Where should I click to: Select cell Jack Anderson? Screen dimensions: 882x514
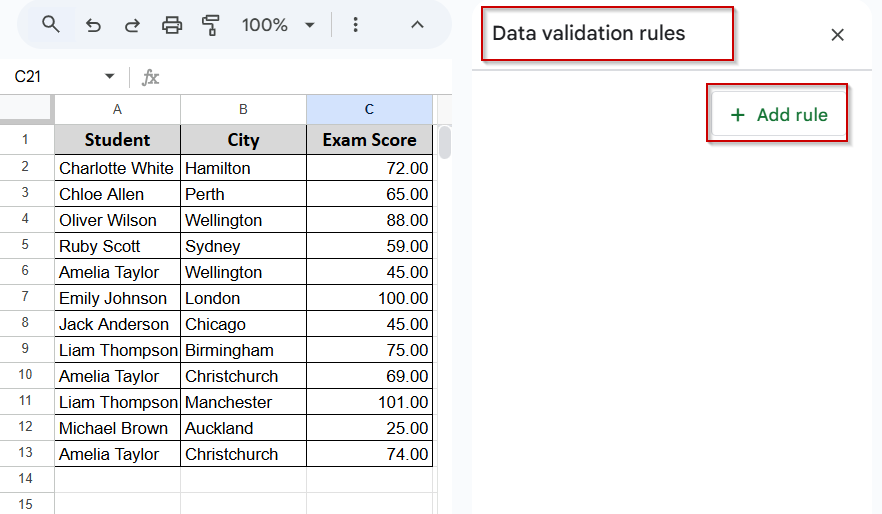[117, 324]
